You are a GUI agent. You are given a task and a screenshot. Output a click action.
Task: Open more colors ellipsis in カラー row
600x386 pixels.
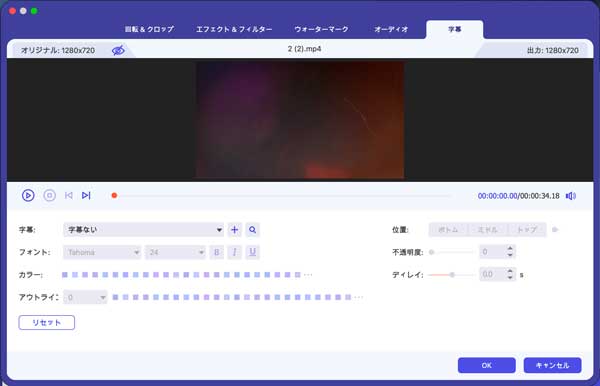tap(308, 275)
